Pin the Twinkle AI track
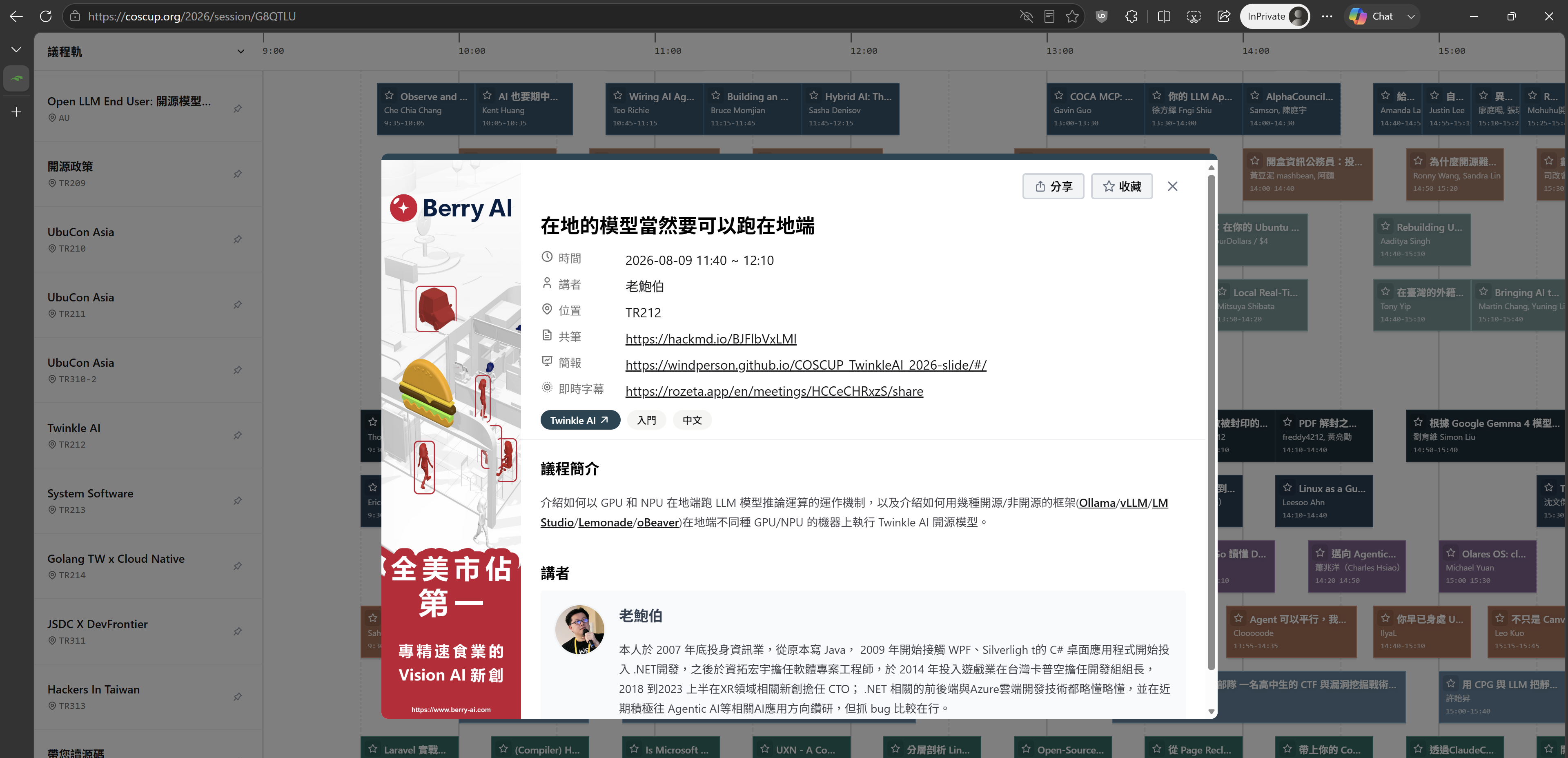This screenshot has width=1568, height=758. (x=238, y=435)
